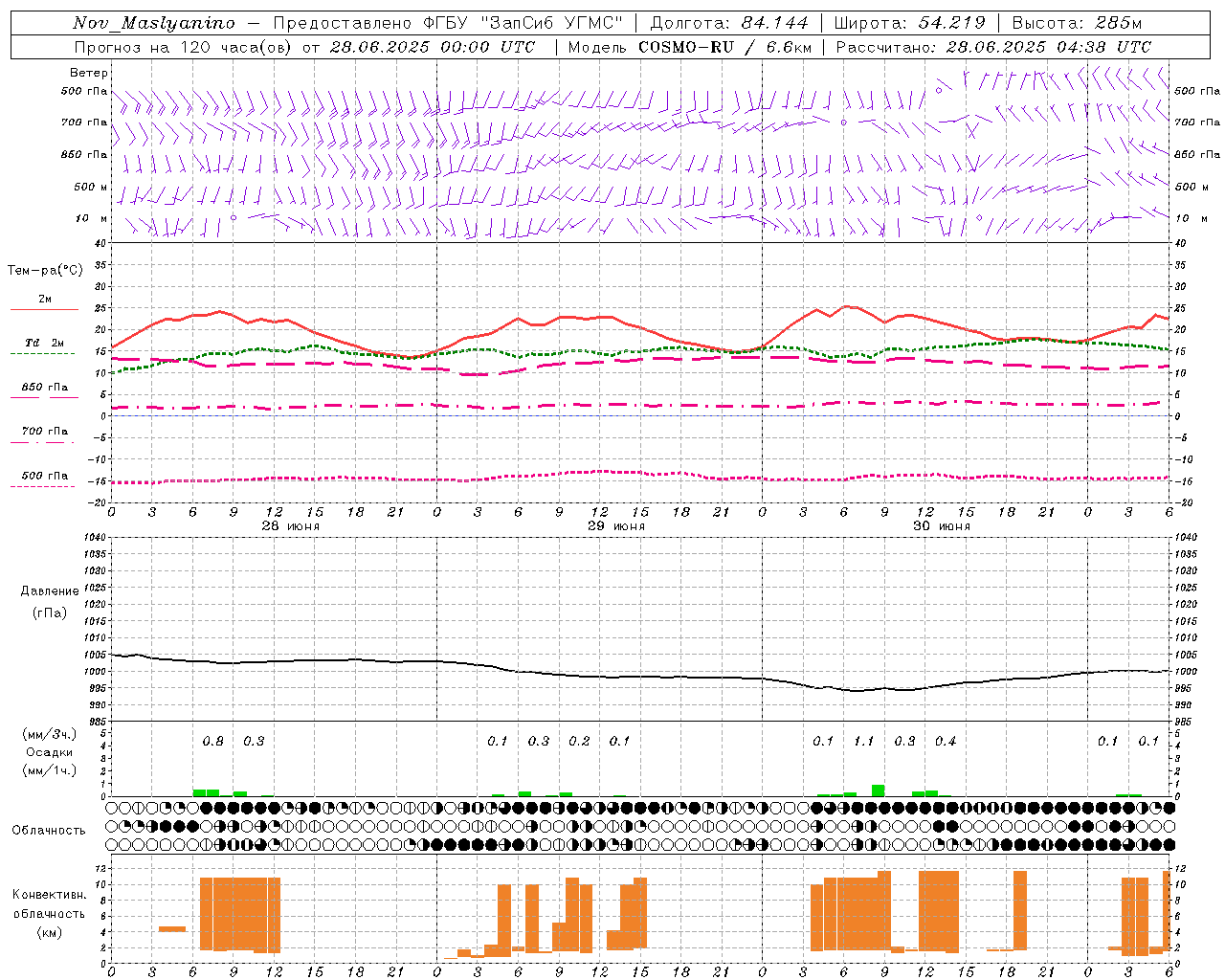Screen dimensions: 1225x980
Task: Select the 0.2 precipitation total value
Action: click(579, 742)
